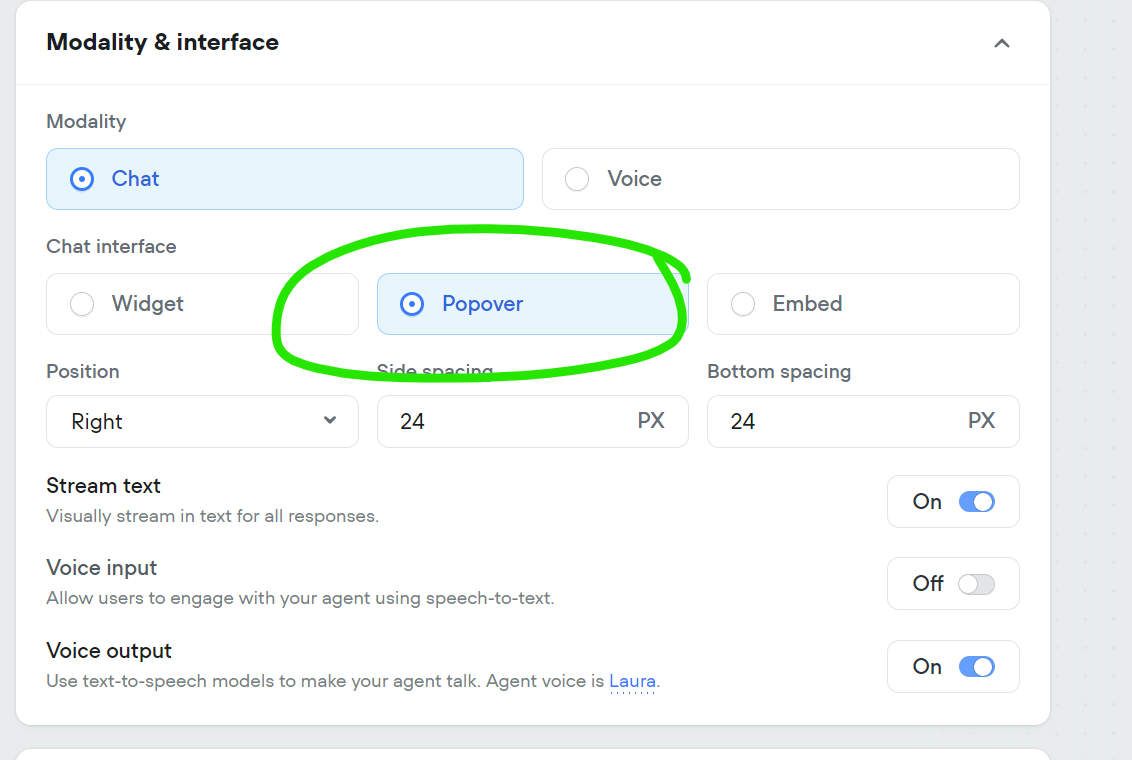1132x760 pixels.
Task: Click the Bottom spacing input field
Action: (863, 422)
